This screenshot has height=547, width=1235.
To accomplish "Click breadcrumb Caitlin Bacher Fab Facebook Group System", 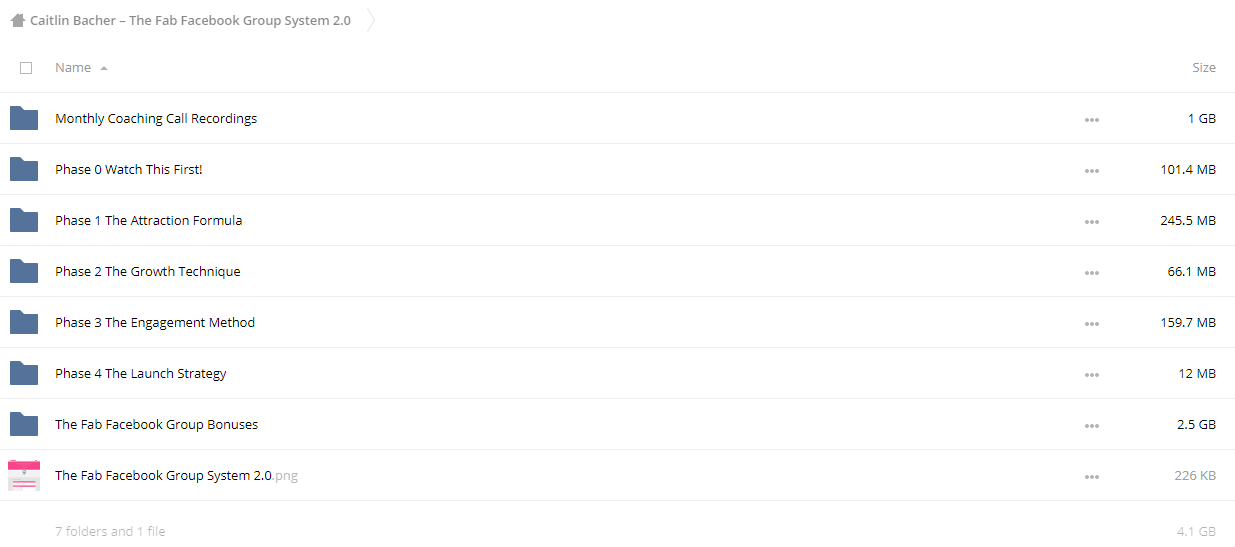I will tap(190, 20).
